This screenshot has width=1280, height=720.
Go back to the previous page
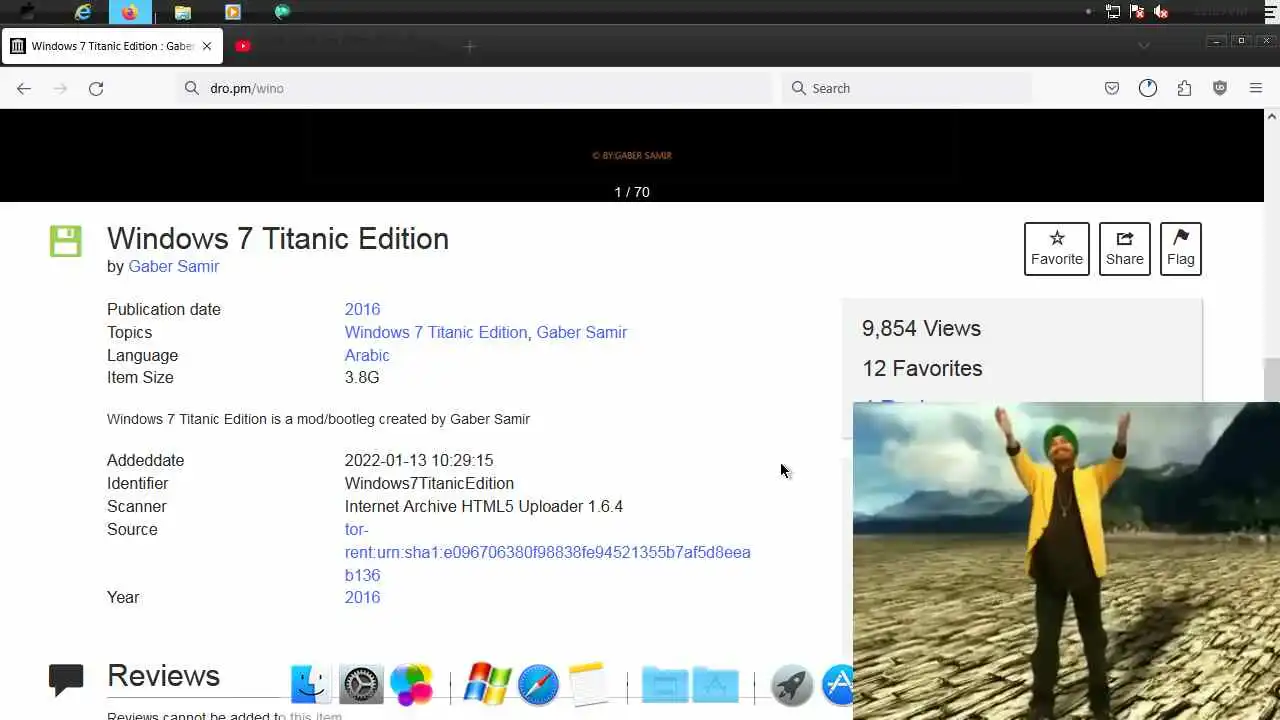click(24, 88)
